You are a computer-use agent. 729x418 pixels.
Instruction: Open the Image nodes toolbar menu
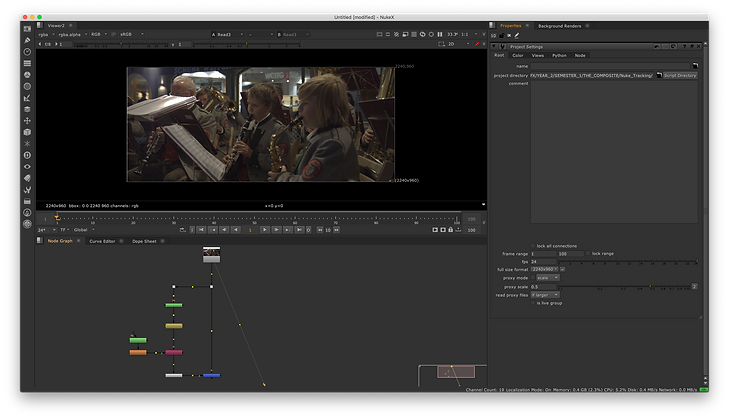click(x=27, y=29)
